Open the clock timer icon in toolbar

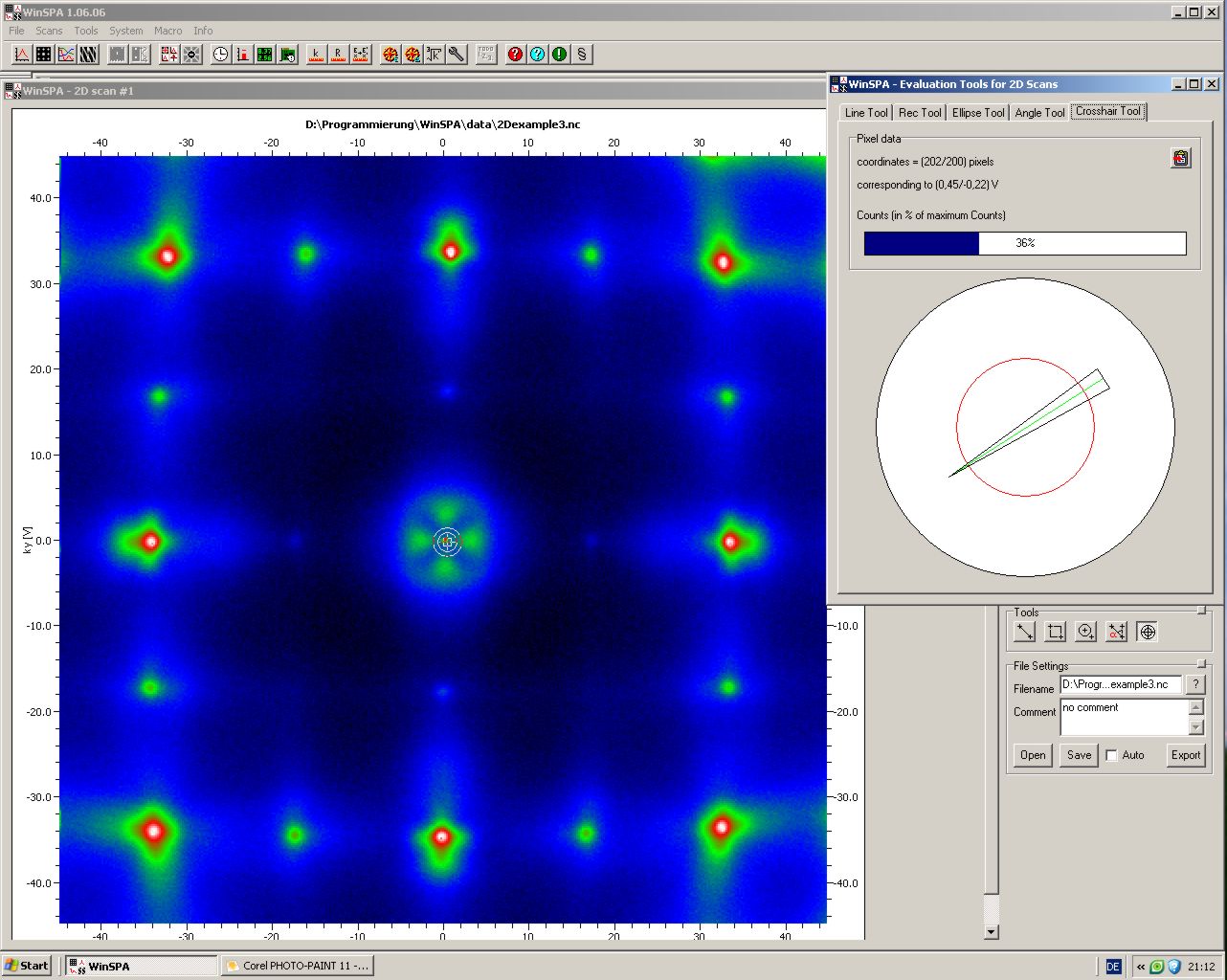[221, 55]
